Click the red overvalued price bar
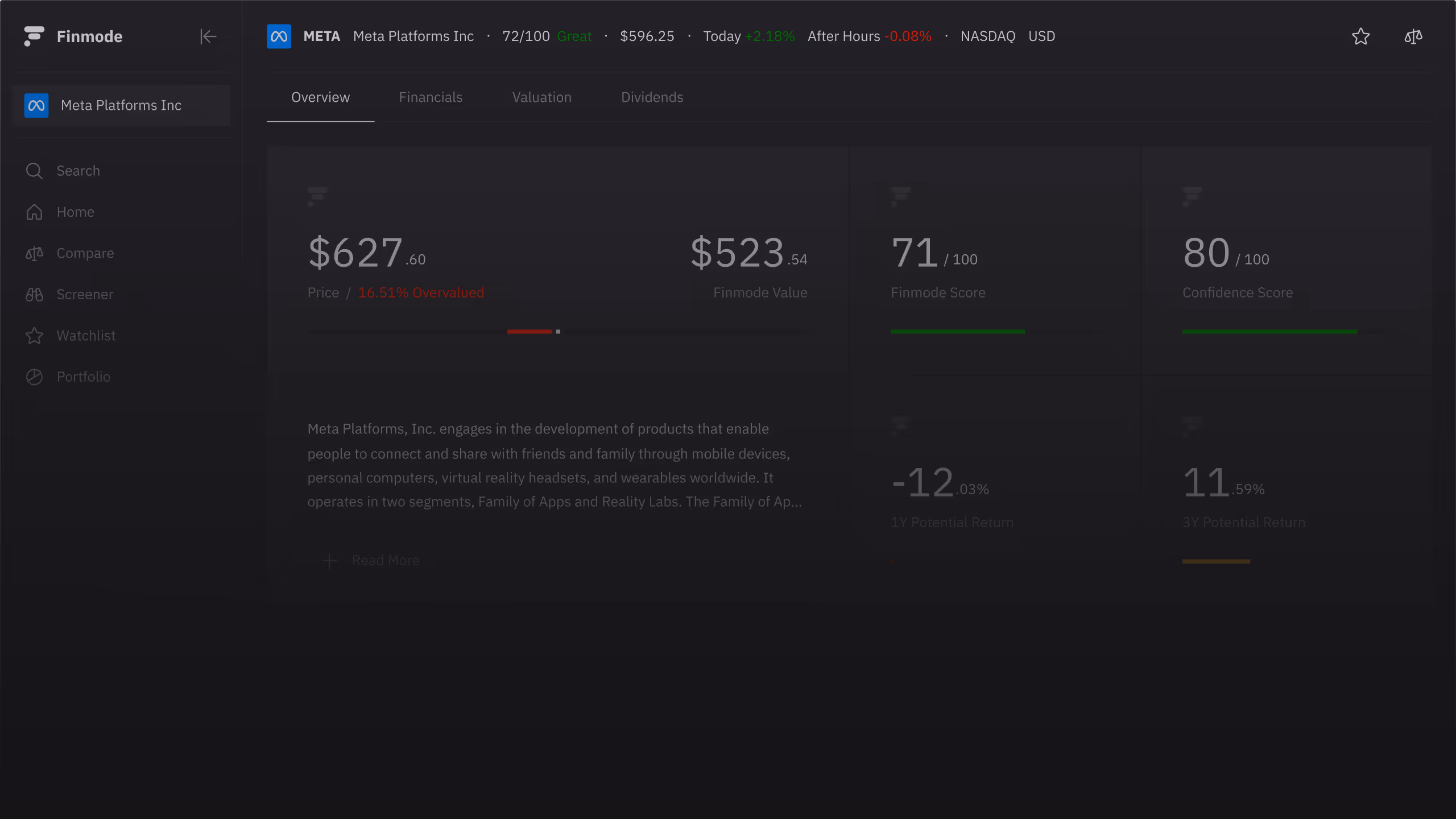This screenshot has height=819, width=1456. point(529,332)
